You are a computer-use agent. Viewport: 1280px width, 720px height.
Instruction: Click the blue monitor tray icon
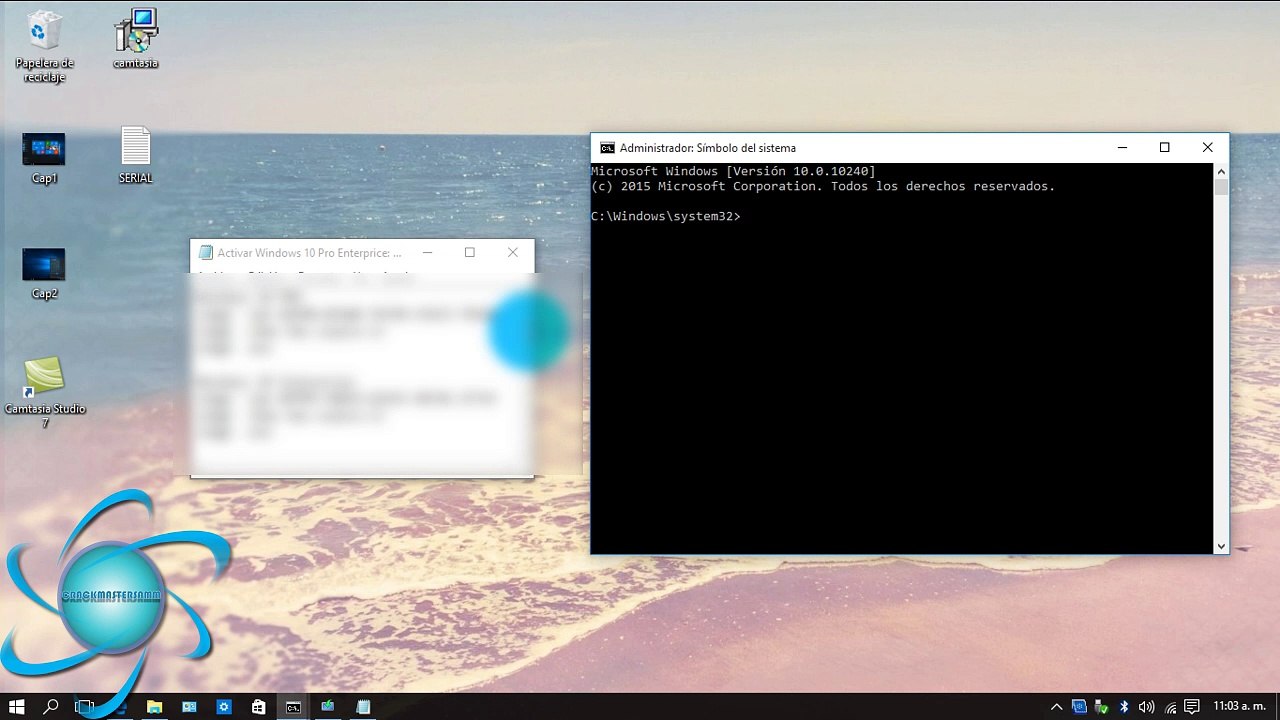[1079, 707]
